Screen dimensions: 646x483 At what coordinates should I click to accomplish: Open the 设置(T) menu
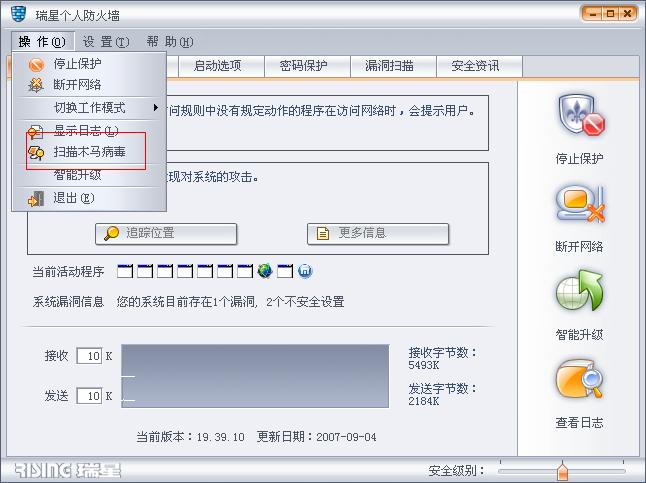click(x=106, y=42)
